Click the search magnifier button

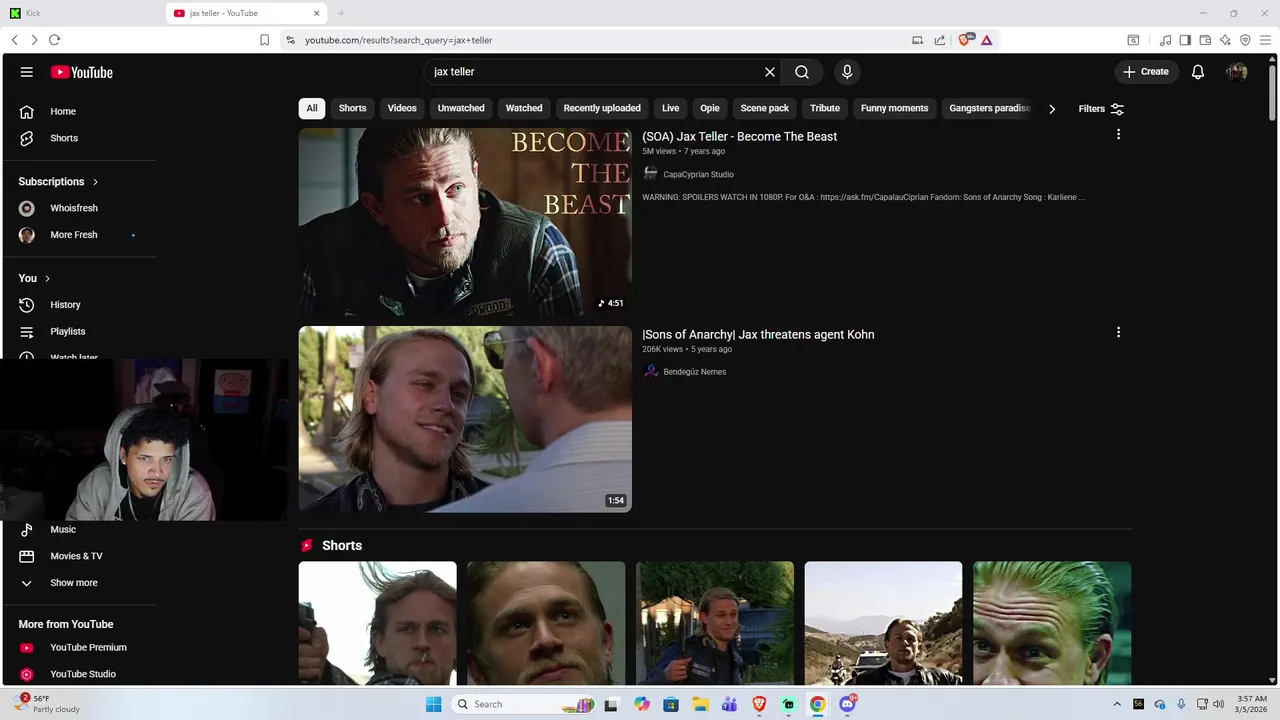coord(802,72)
